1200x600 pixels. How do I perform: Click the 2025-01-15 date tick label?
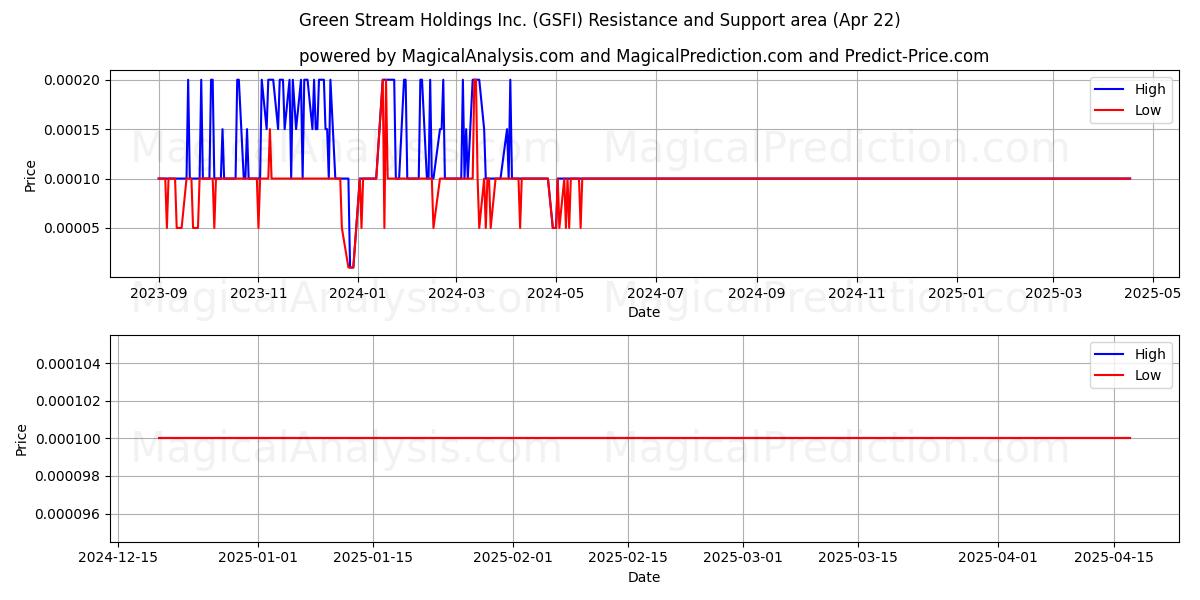(x=373, y=558)
